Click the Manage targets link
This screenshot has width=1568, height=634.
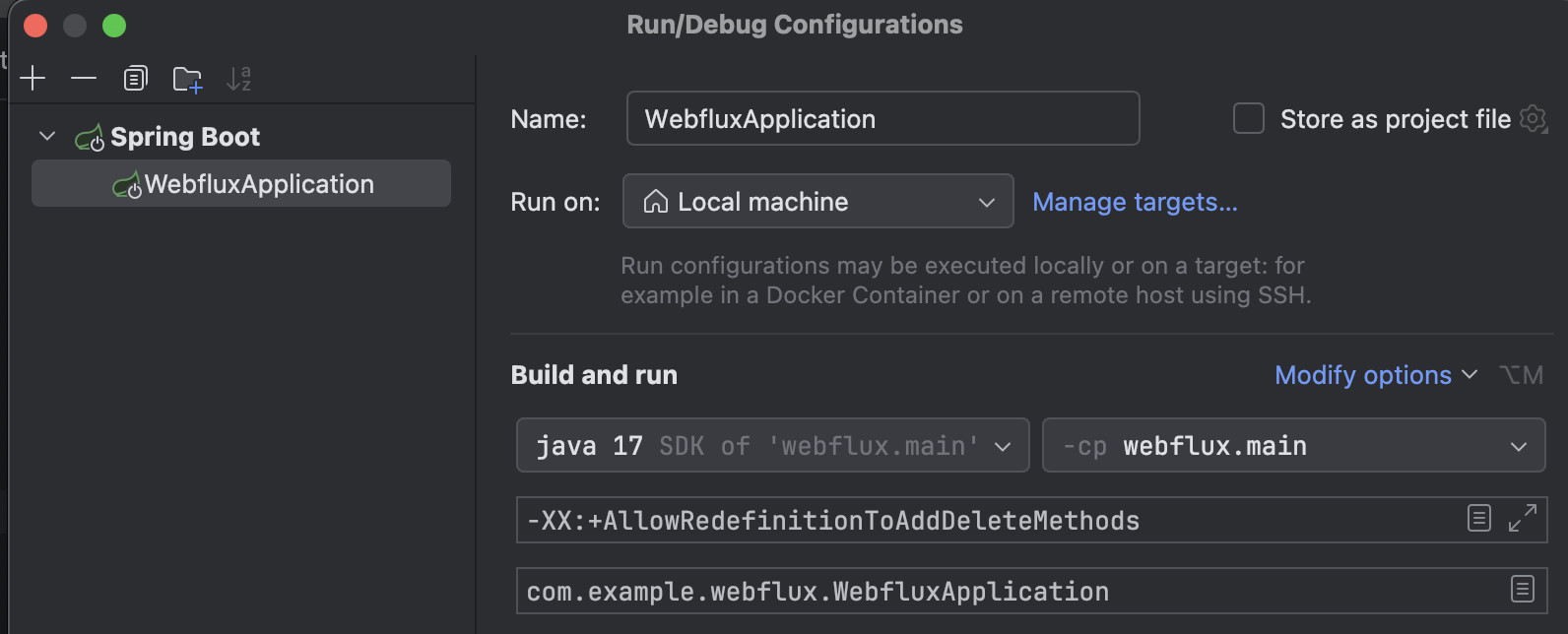[x=1135, y=202]
